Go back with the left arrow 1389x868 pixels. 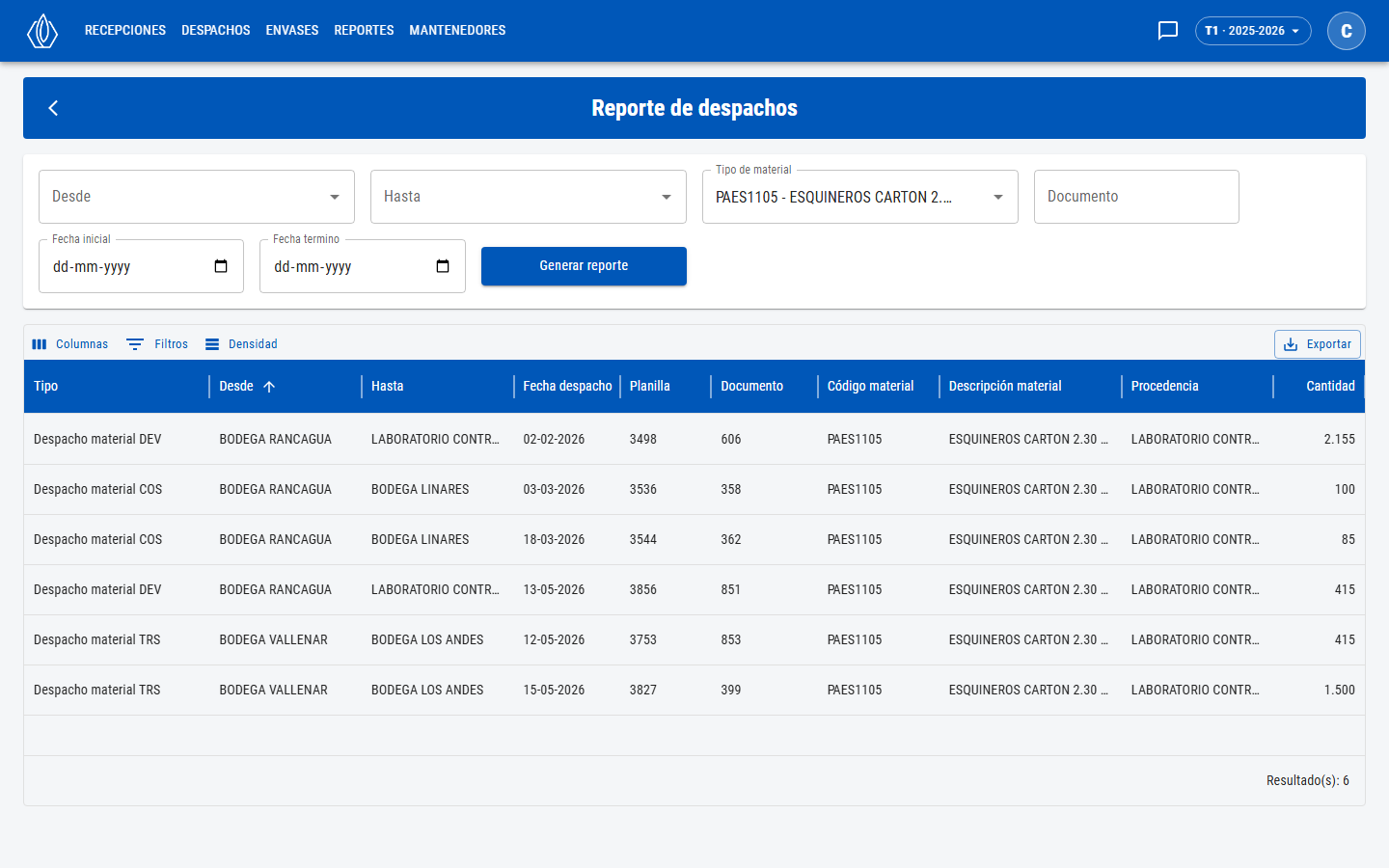point(54,108)
